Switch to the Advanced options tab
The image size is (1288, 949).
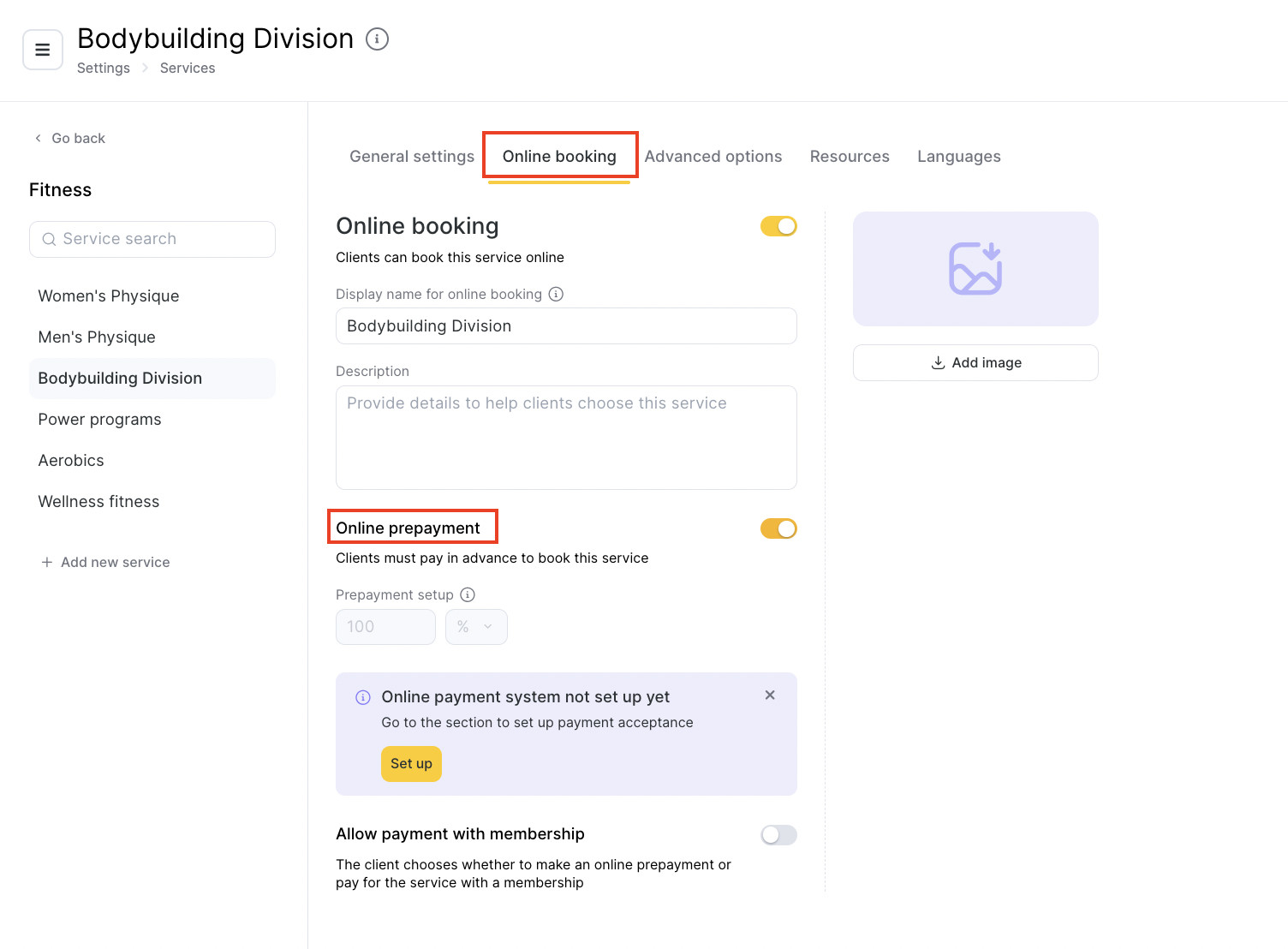pyautogui.click(x=713, y=157)
